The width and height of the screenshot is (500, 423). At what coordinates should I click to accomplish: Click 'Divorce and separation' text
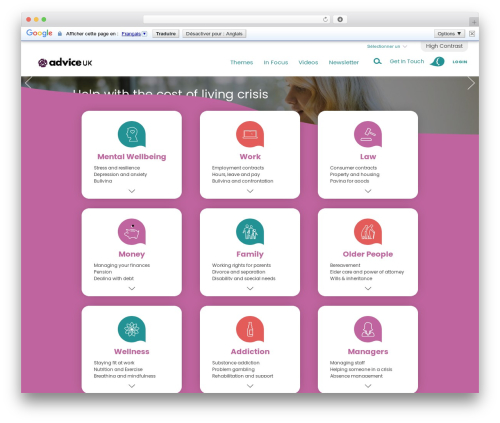(x=239, y=272)
